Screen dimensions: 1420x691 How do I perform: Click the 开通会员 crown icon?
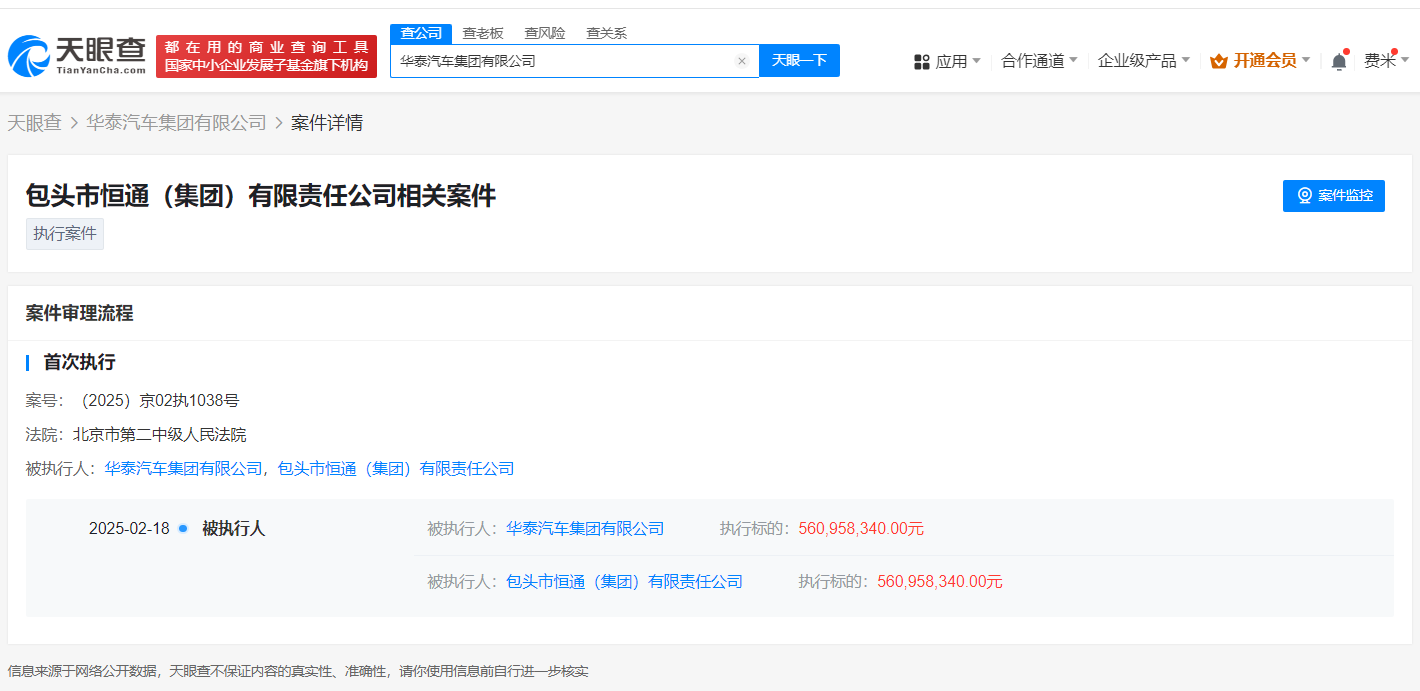1218,61
